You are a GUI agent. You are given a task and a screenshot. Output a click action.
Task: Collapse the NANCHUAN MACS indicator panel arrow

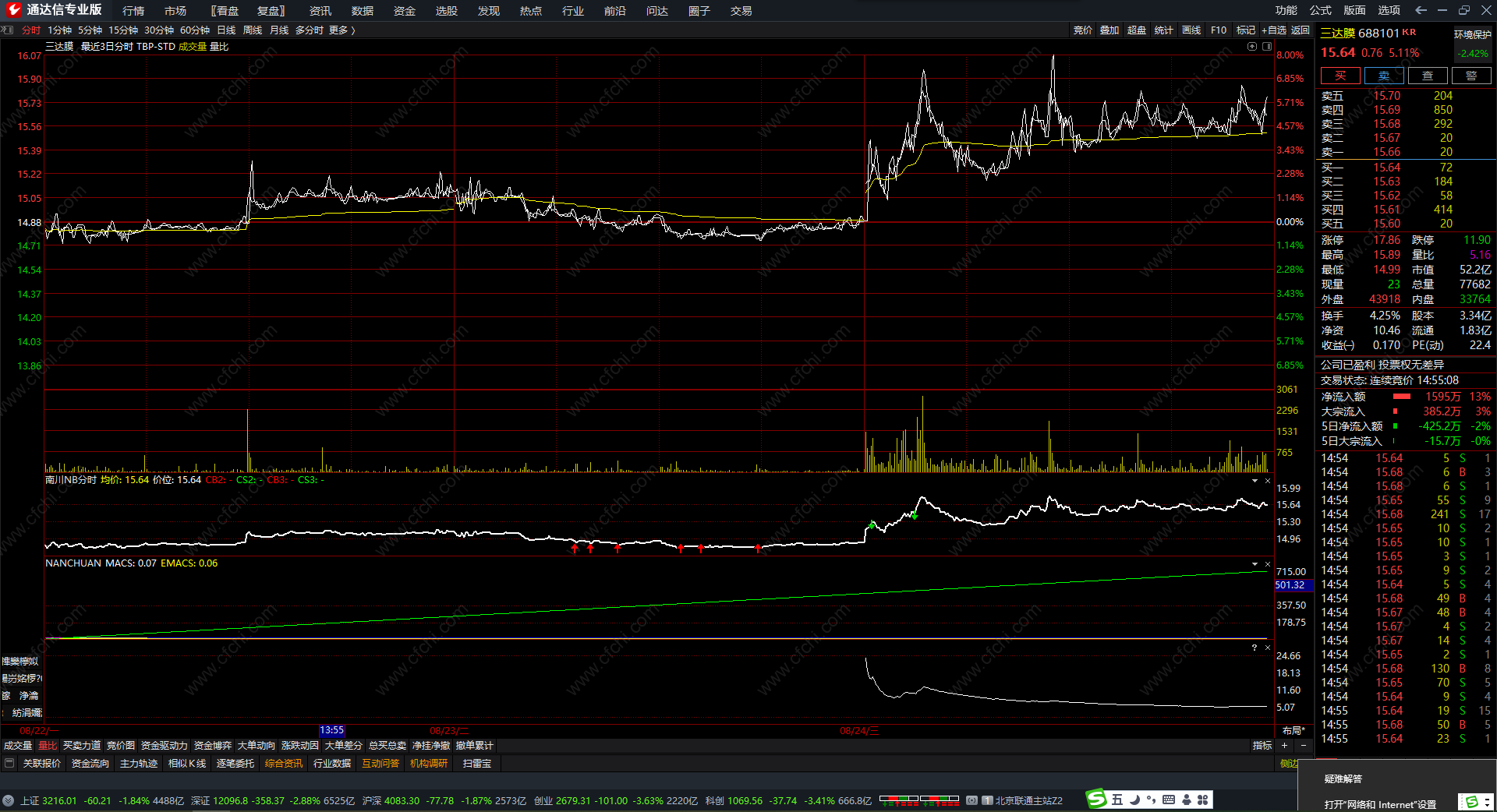pos(1255,563)
